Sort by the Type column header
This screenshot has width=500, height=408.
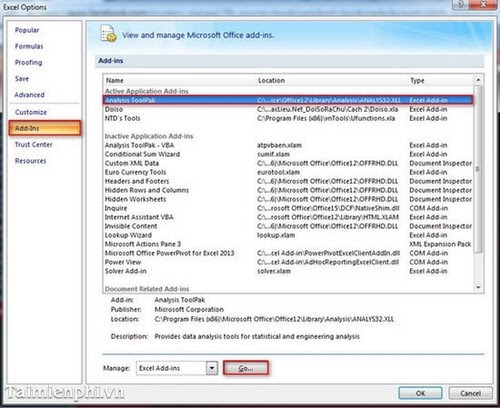[417, 80]
